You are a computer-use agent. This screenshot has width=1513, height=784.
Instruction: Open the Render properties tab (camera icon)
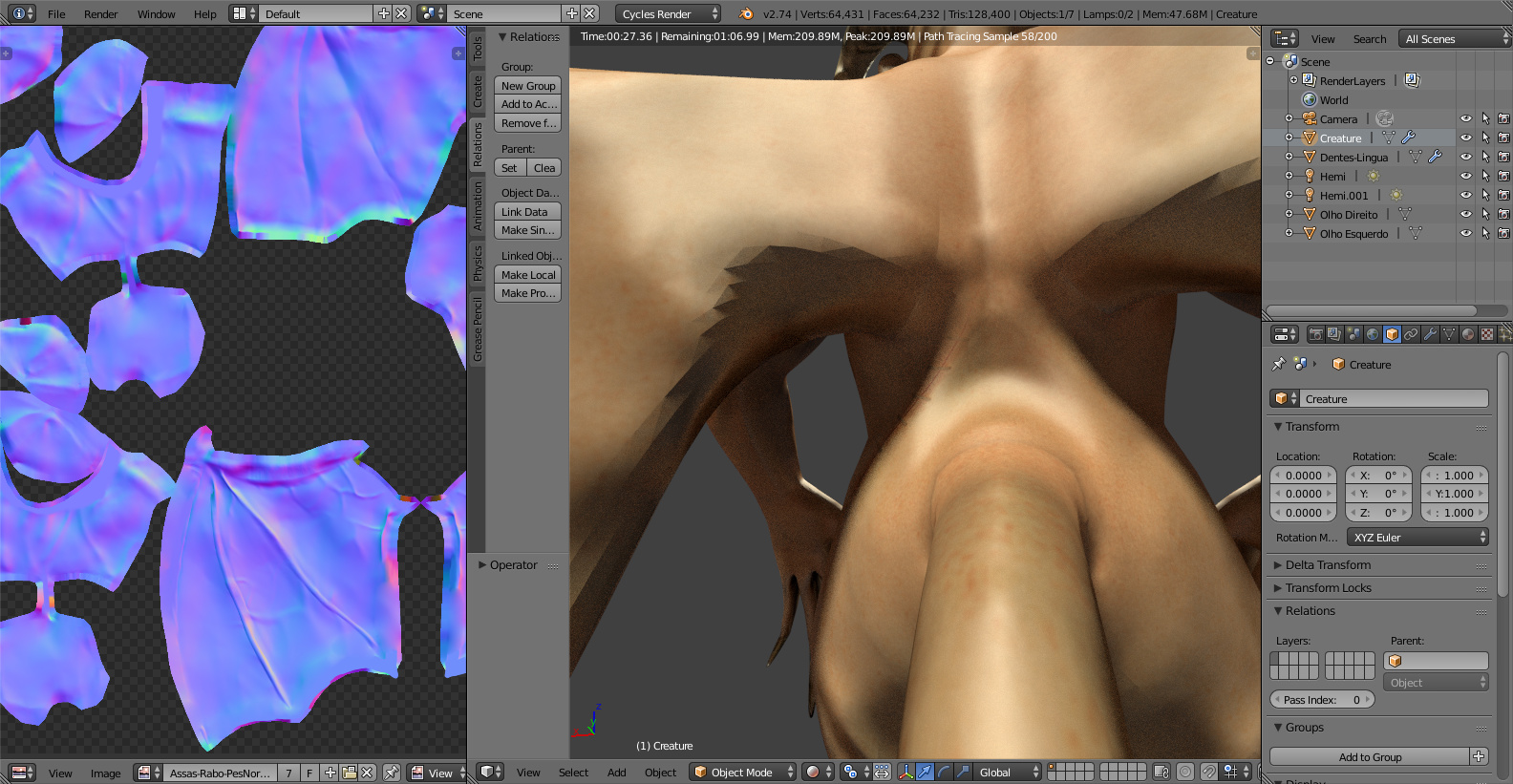1315,334
